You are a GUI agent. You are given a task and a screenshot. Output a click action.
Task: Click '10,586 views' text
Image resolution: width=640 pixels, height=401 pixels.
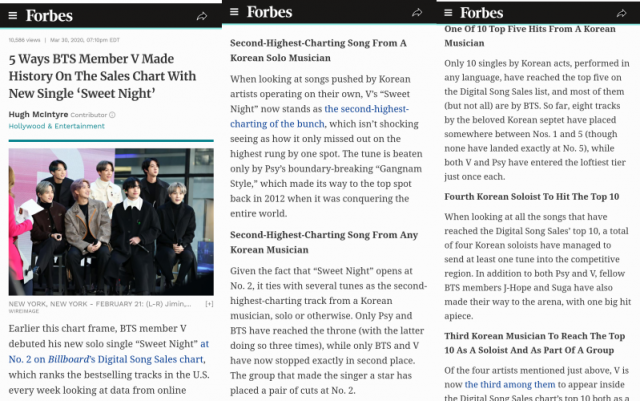[x=24, y=40]
